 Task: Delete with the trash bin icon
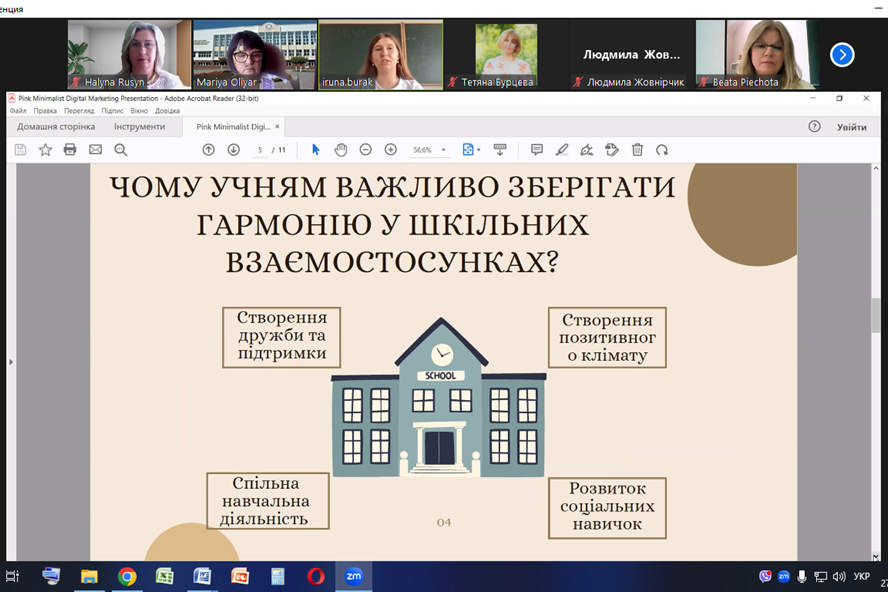[637, 150]
